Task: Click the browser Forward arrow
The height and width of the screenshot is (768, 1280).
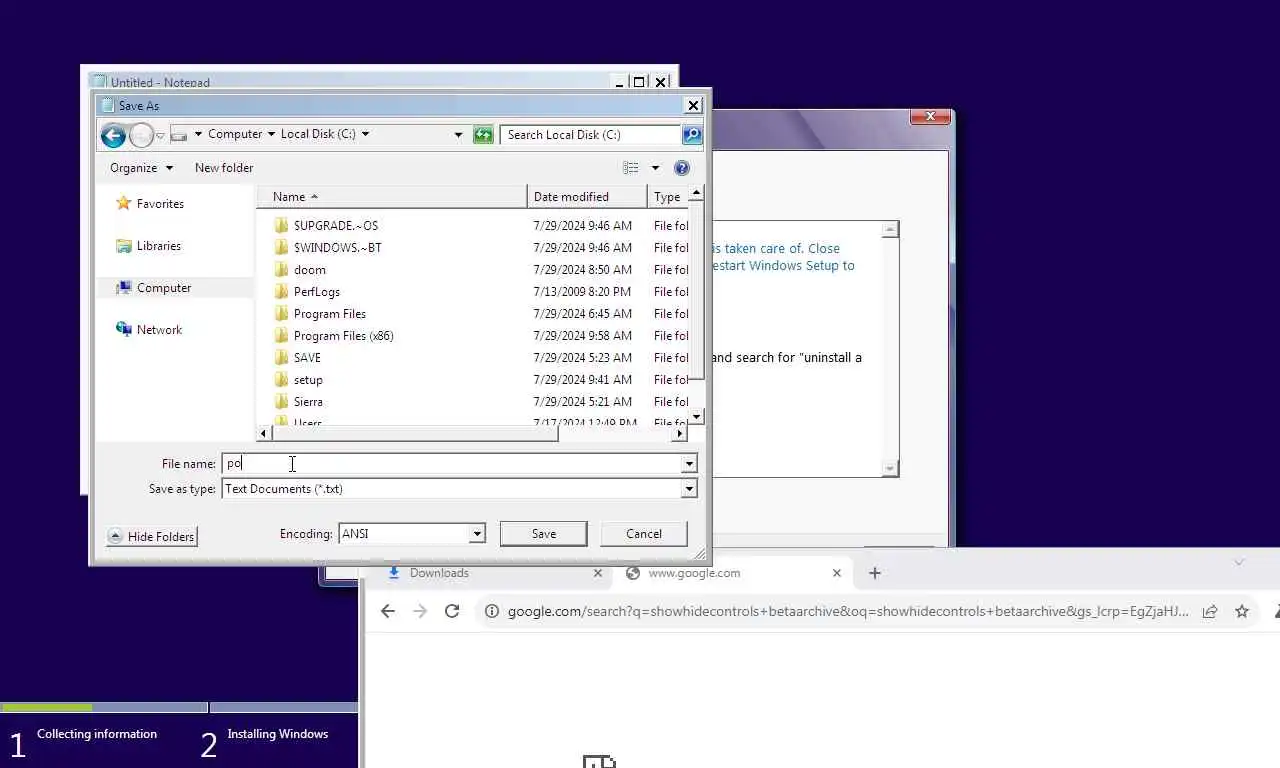Action: [x=420, y=611]
